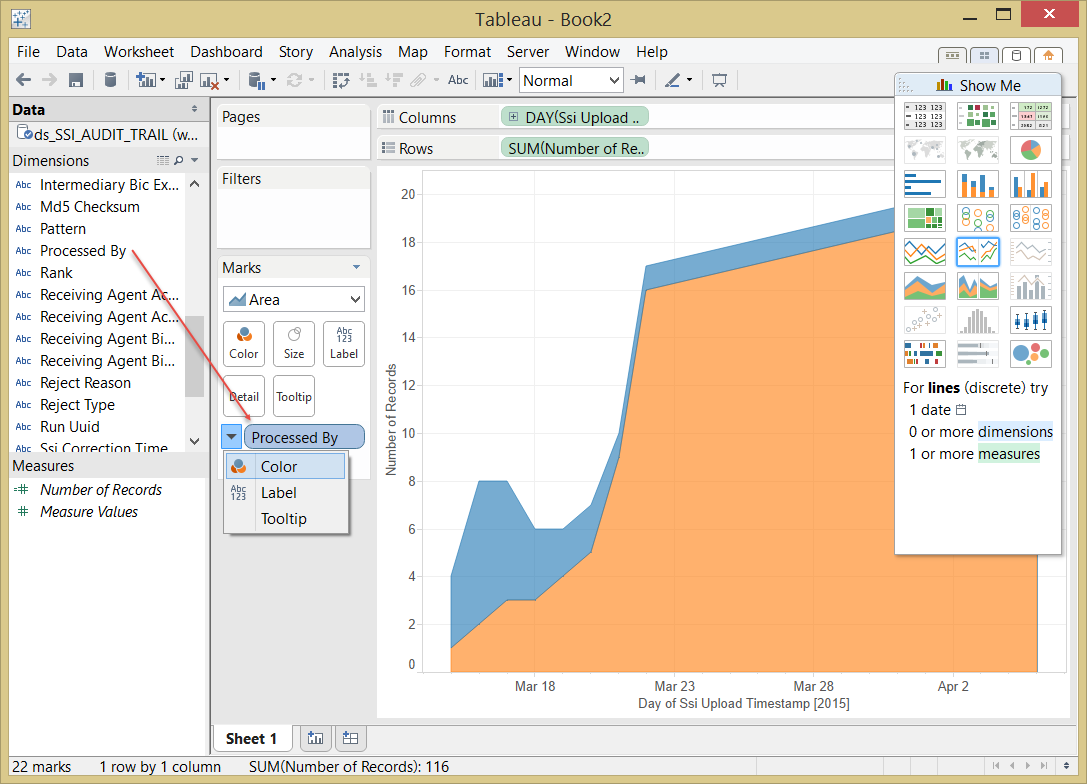Viewport: 1087px width, 784px height.
Task: Click the New Data Source cylinder icon
Action: 110,80
